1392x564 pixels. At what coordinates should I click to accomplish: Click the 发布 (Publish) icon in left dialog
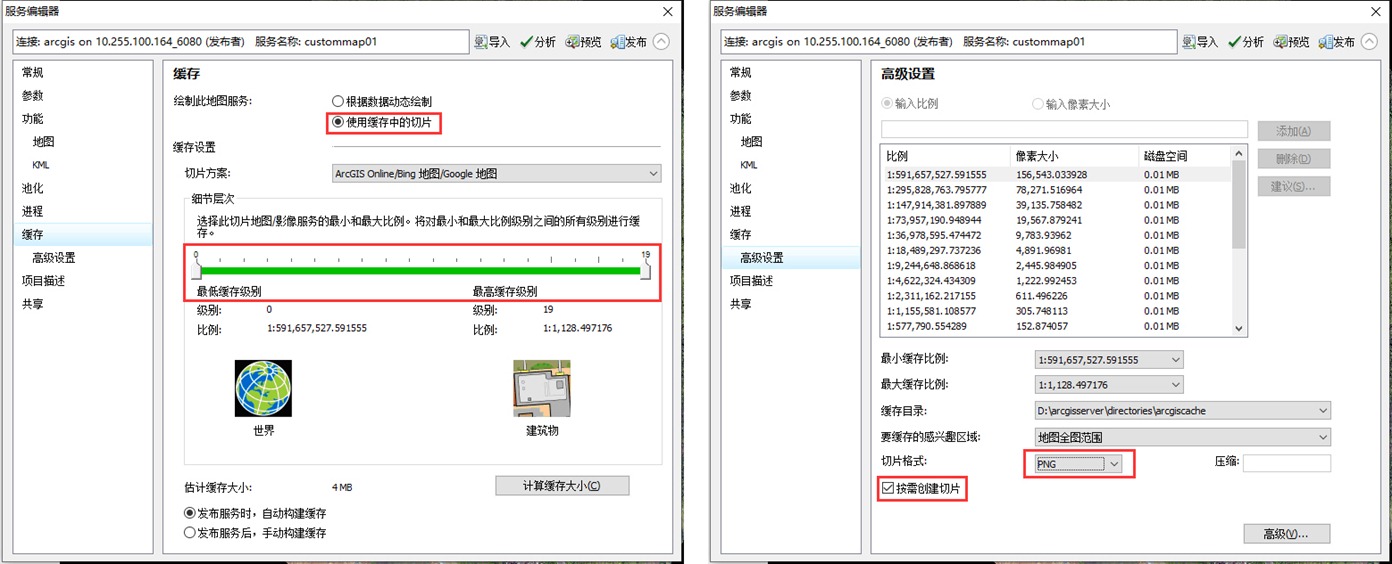[x=619, y=42]
